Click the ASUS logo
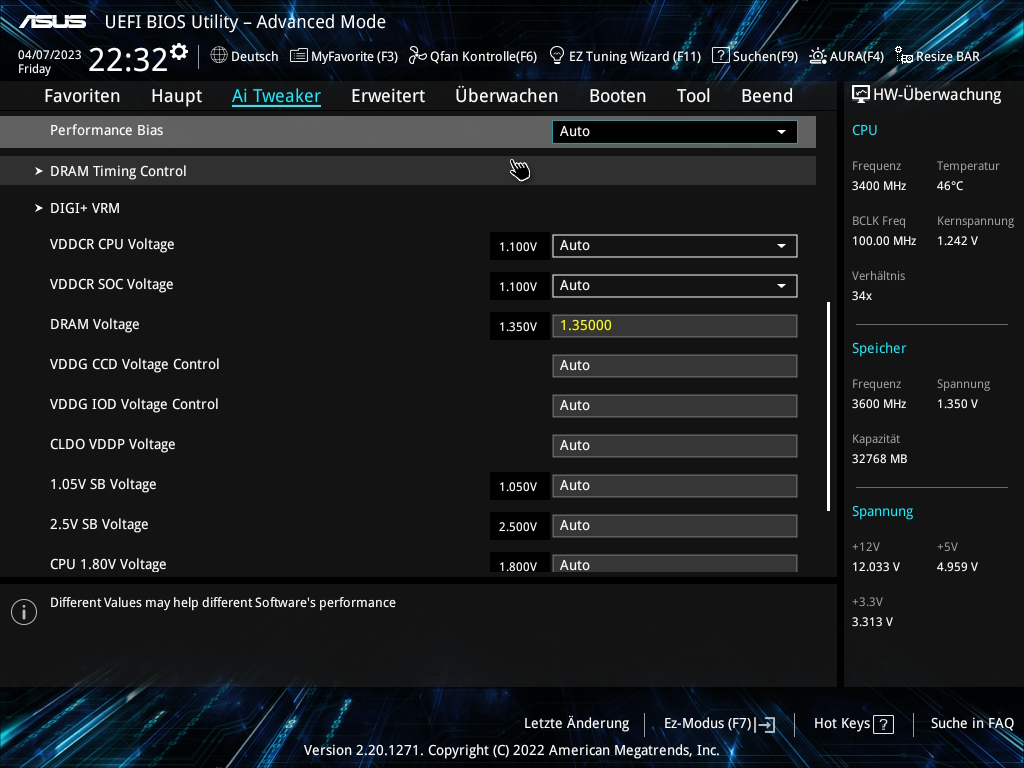1024x768 pixels. 52,22
